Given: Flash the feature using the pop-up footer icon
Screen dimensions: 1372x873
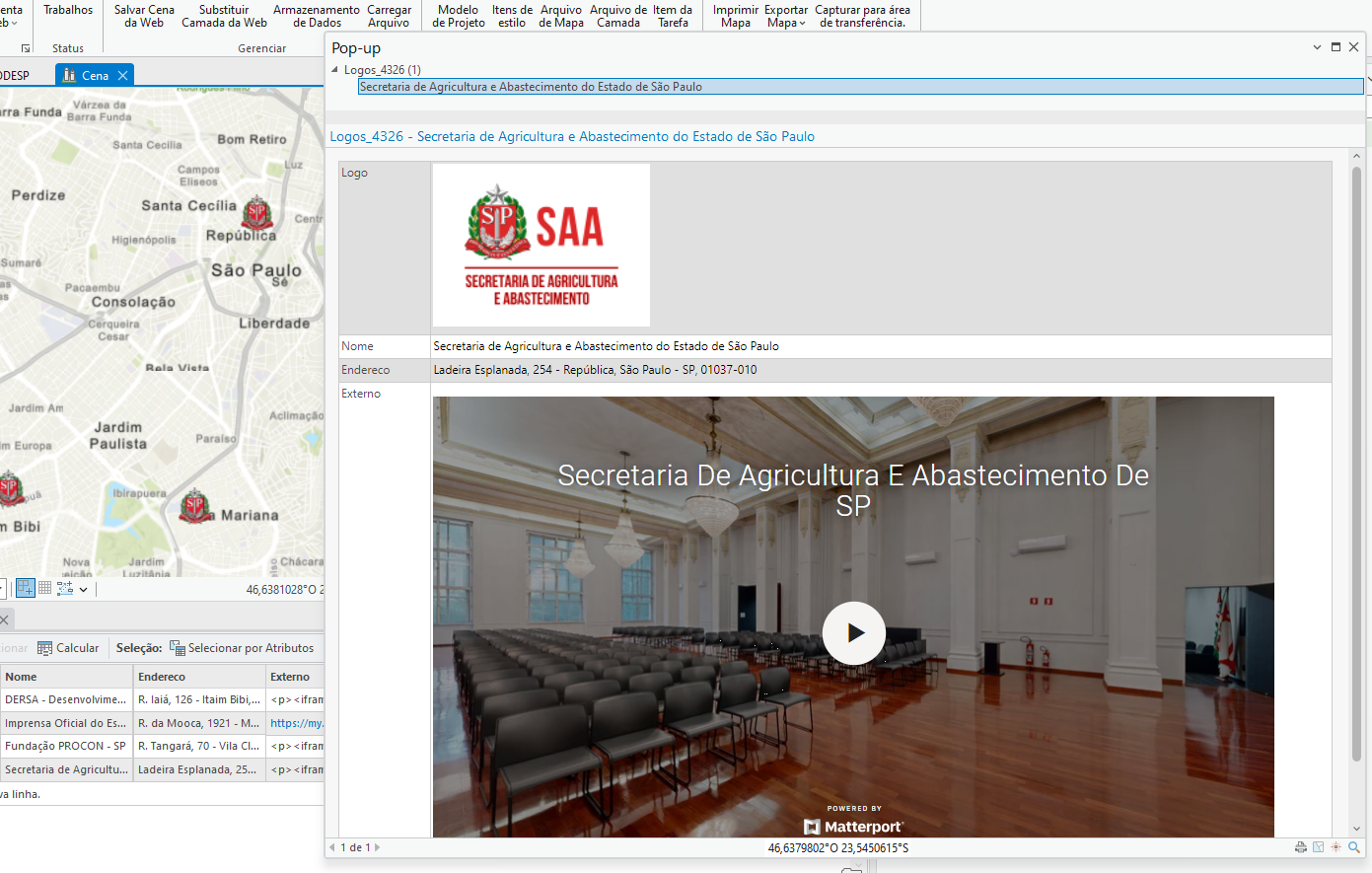Looking at the screenshot, I should pyautogui.click(x=1336, y=847).
